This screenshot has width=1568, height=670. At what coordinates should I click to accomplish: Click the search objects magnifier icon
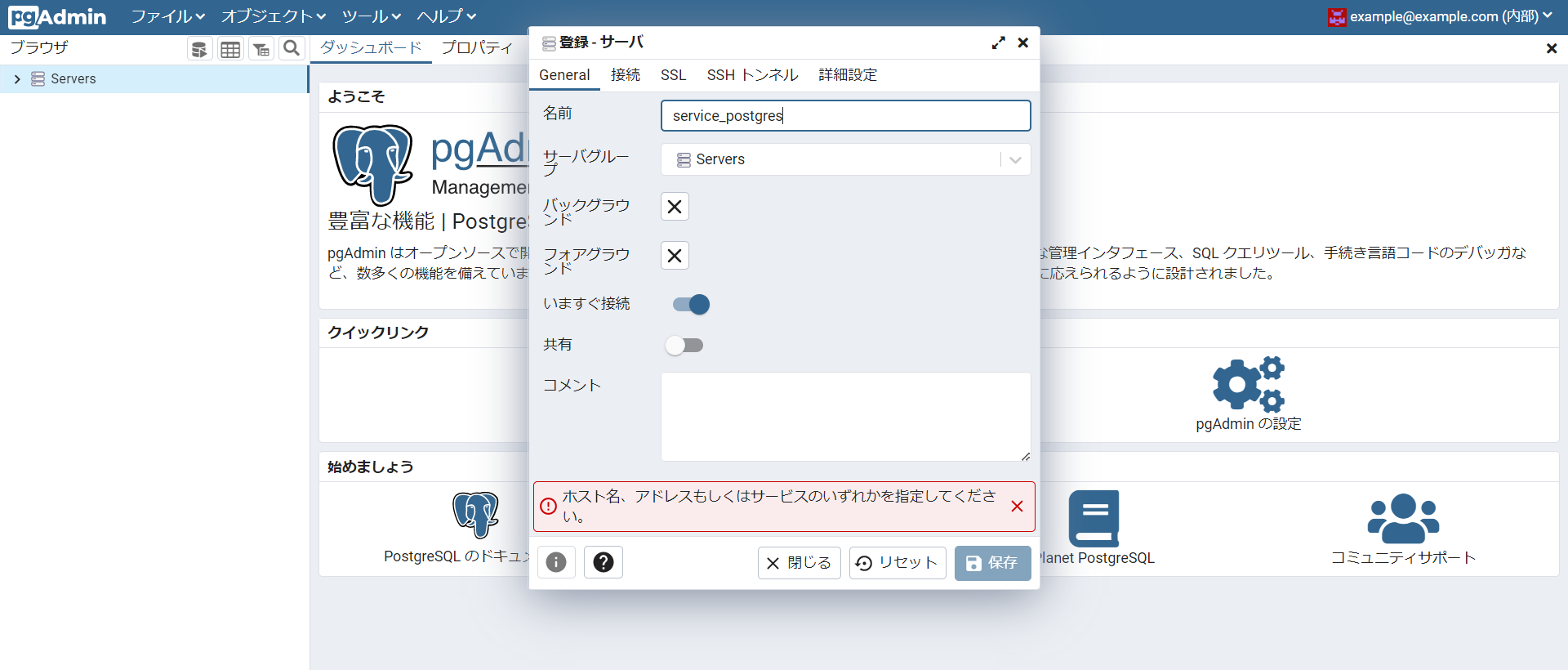point(292,49)
